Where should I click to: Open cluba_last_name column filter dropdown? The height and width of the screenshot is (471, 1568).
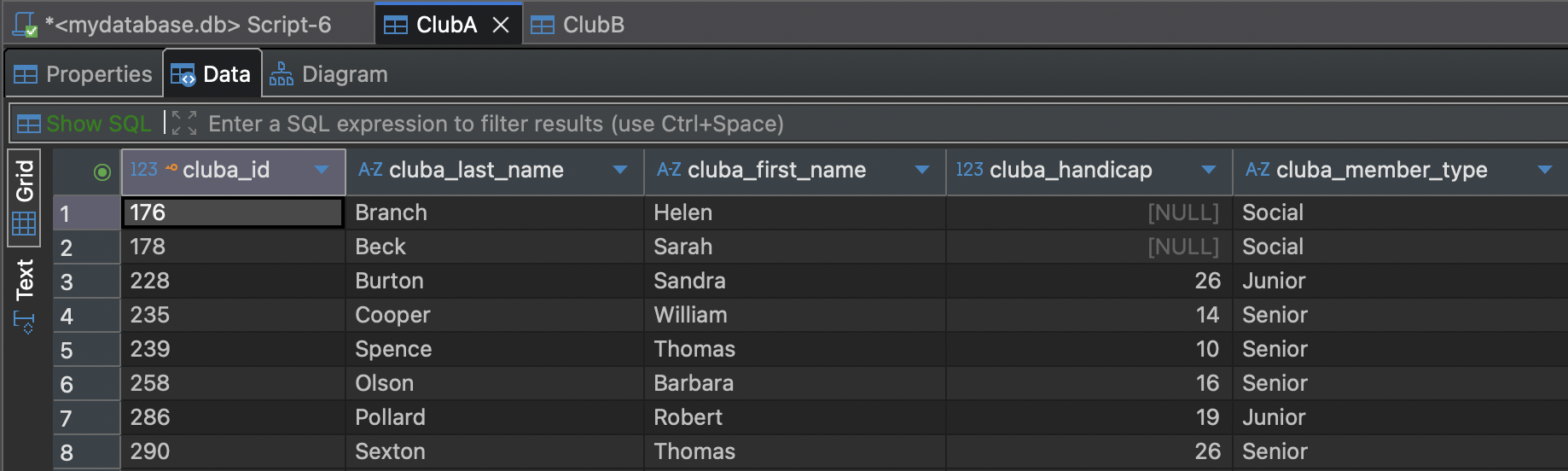[x=620, y=170]
